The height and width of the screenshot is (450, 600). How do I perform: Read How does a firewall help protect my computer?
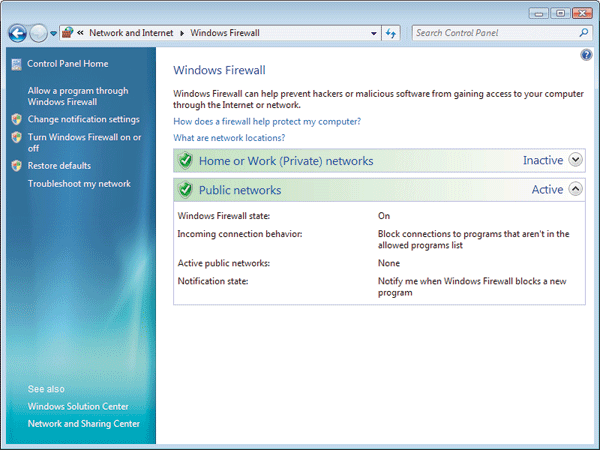pos(267,122)
